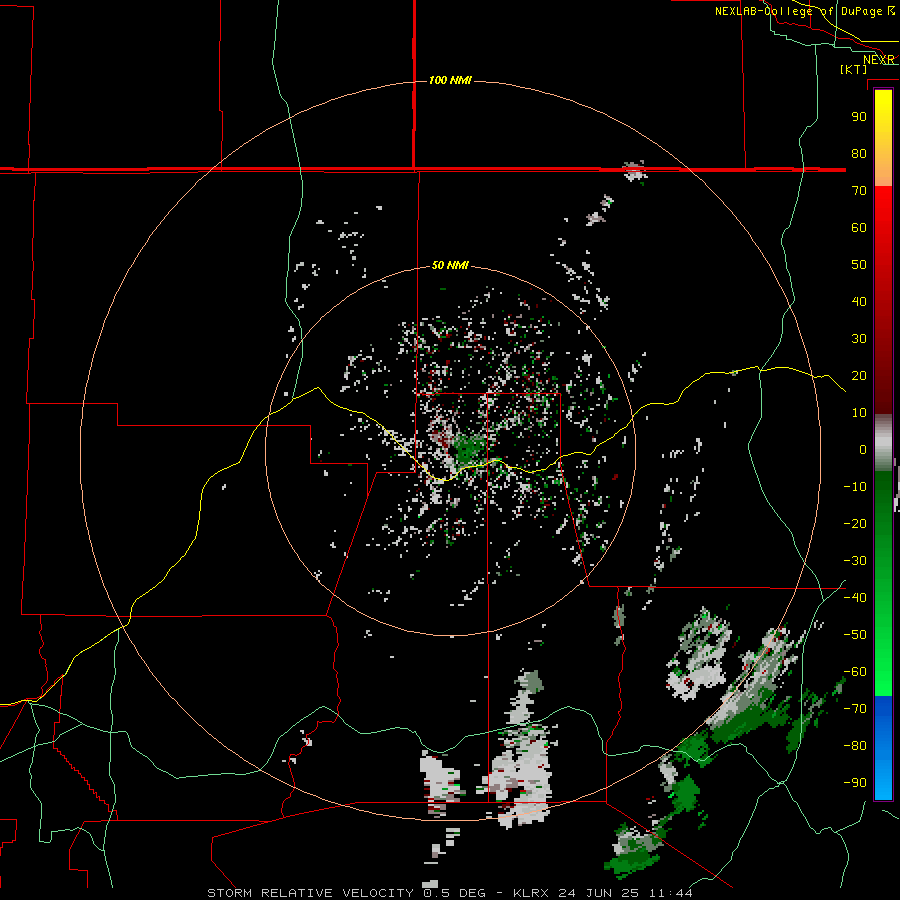Click the -60 scale label
The height and width of the screenshot is (900, 900).
855,672
